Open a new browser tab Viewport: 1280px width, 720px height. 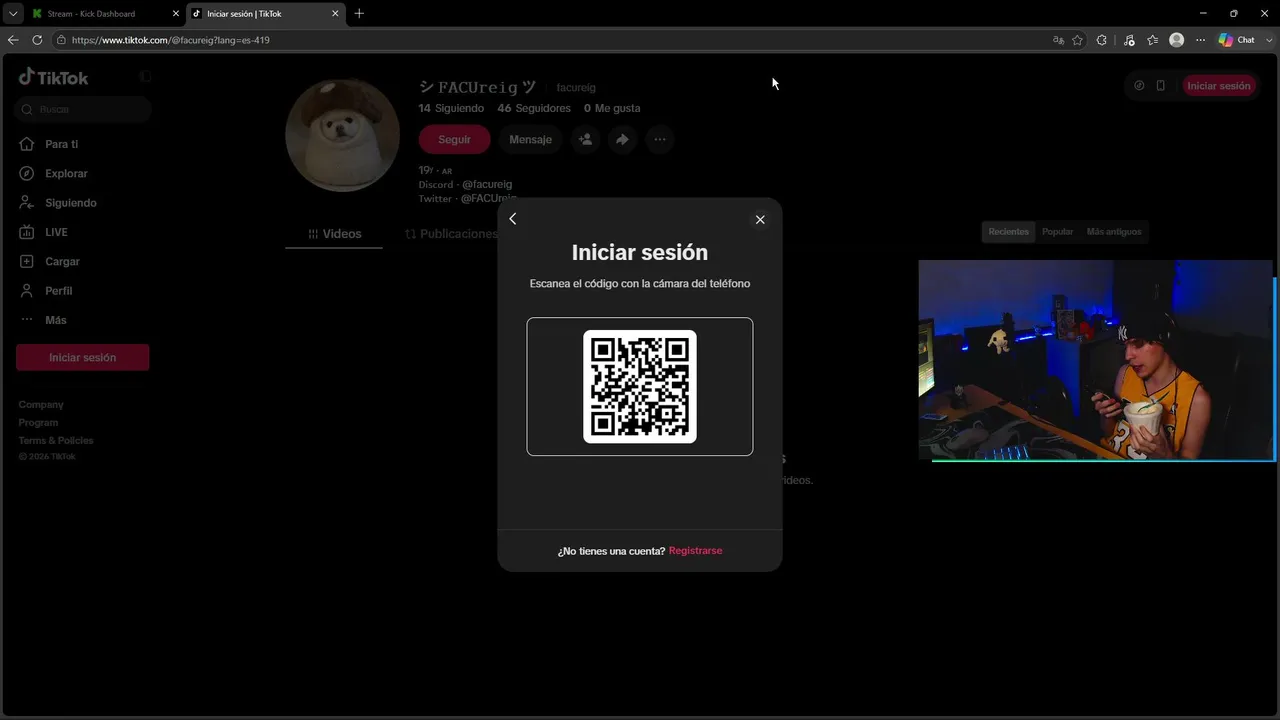pyautogui.click(x=359, y=14)
